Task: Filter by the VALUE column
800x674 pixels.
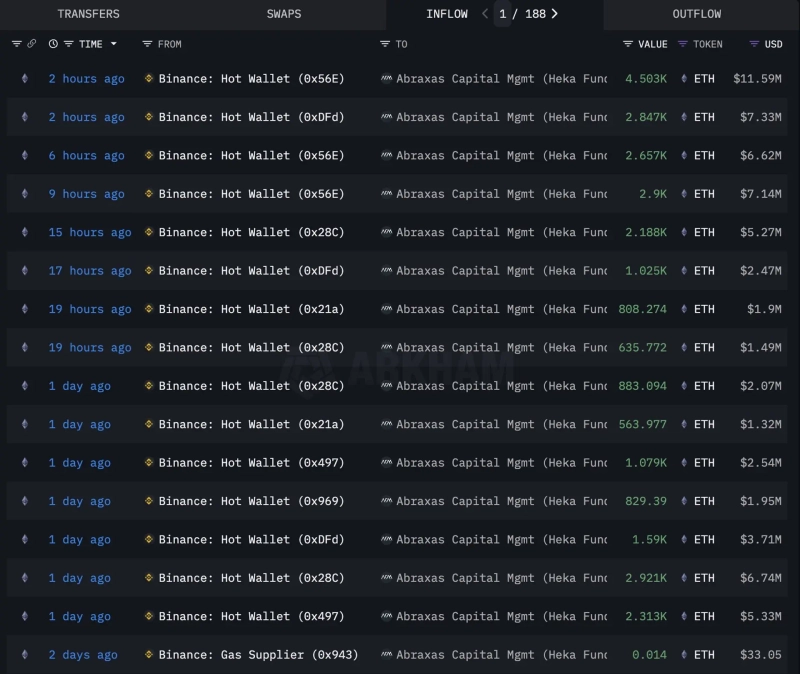Action: (628, 44)
